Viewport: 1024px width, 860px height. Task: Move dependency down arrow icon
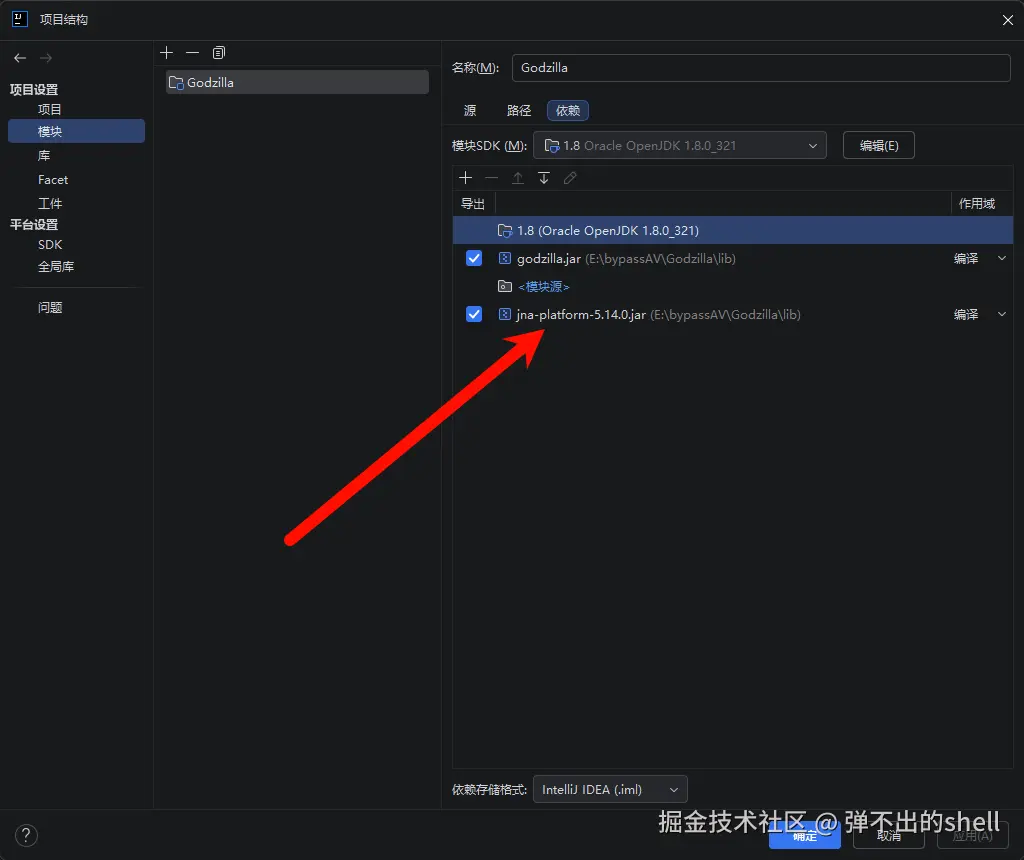pos(544,178)
